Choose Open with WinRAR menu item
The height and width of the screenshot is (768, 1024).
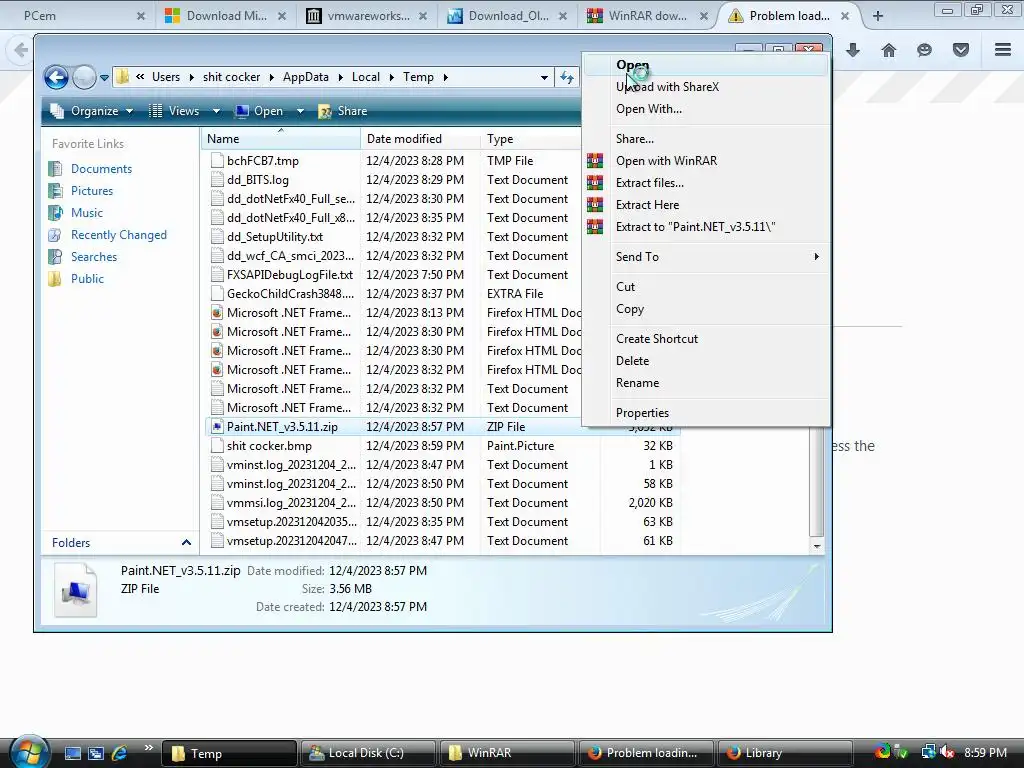[x=706, y=161]
